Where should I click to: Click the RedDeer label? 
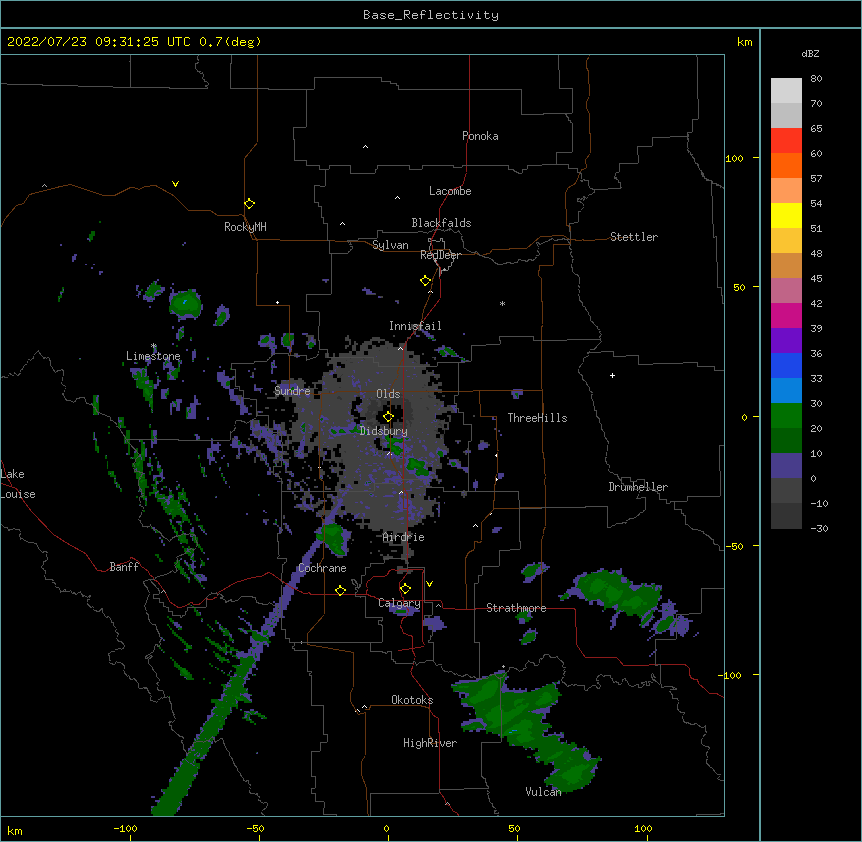(440, 255)
